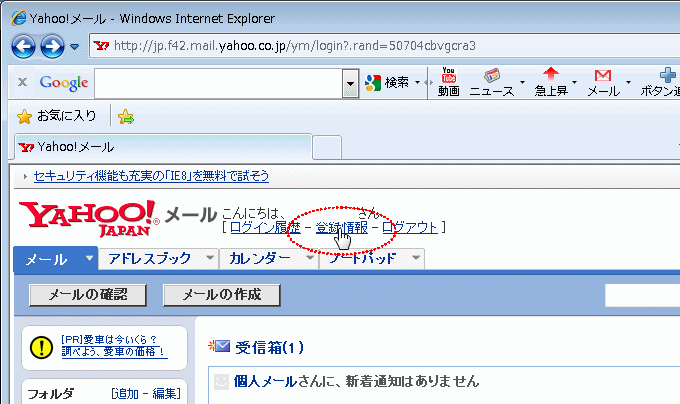The width and height of the screenshot is (680, 404).
Task: Expand the Google search box dropdown
Action: (x=350, y=83)
